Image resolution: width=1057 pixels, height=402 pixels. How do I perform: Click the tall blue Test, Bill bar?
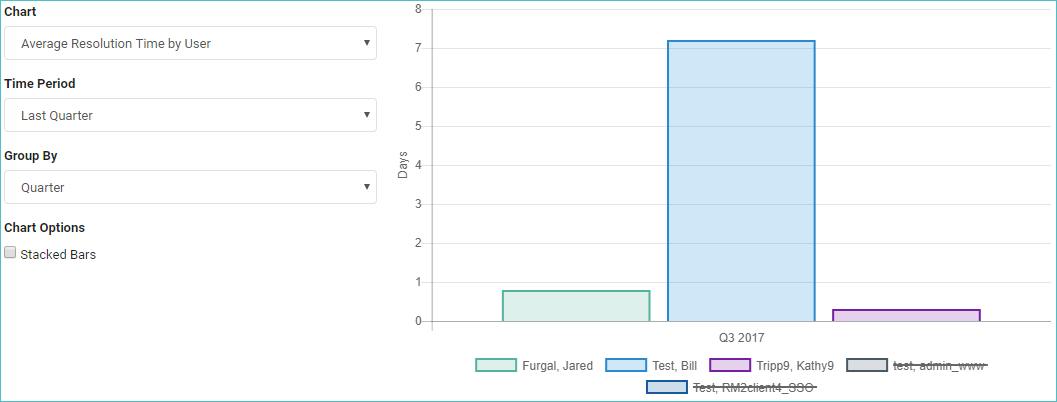(742, 181)
